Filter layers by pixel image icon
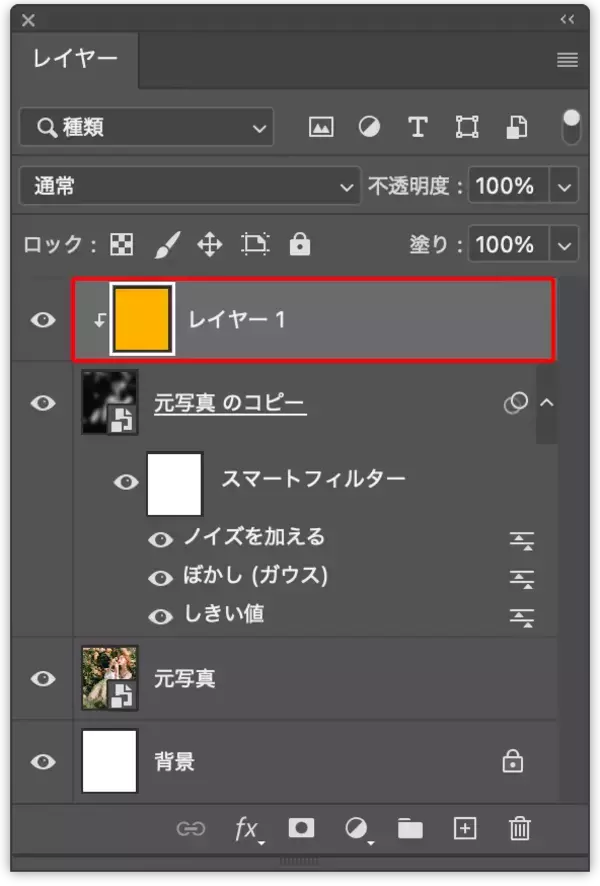This screenshot has height=886, width=600. pyautogui.click(x=321, y=127)
